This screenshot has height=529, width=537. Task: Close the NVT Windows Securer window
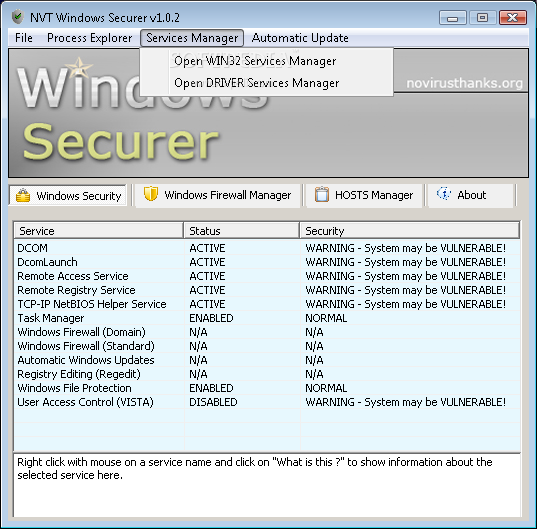point(513,17)
